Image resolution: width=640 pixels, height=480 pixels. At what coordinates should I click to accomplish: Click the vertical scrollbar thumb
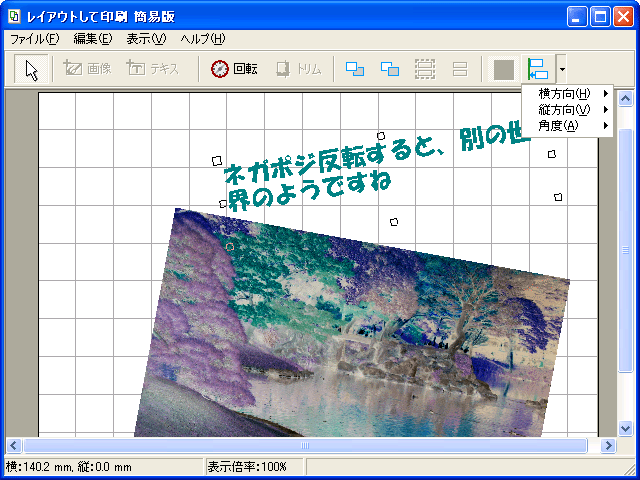tap(626, 250)
